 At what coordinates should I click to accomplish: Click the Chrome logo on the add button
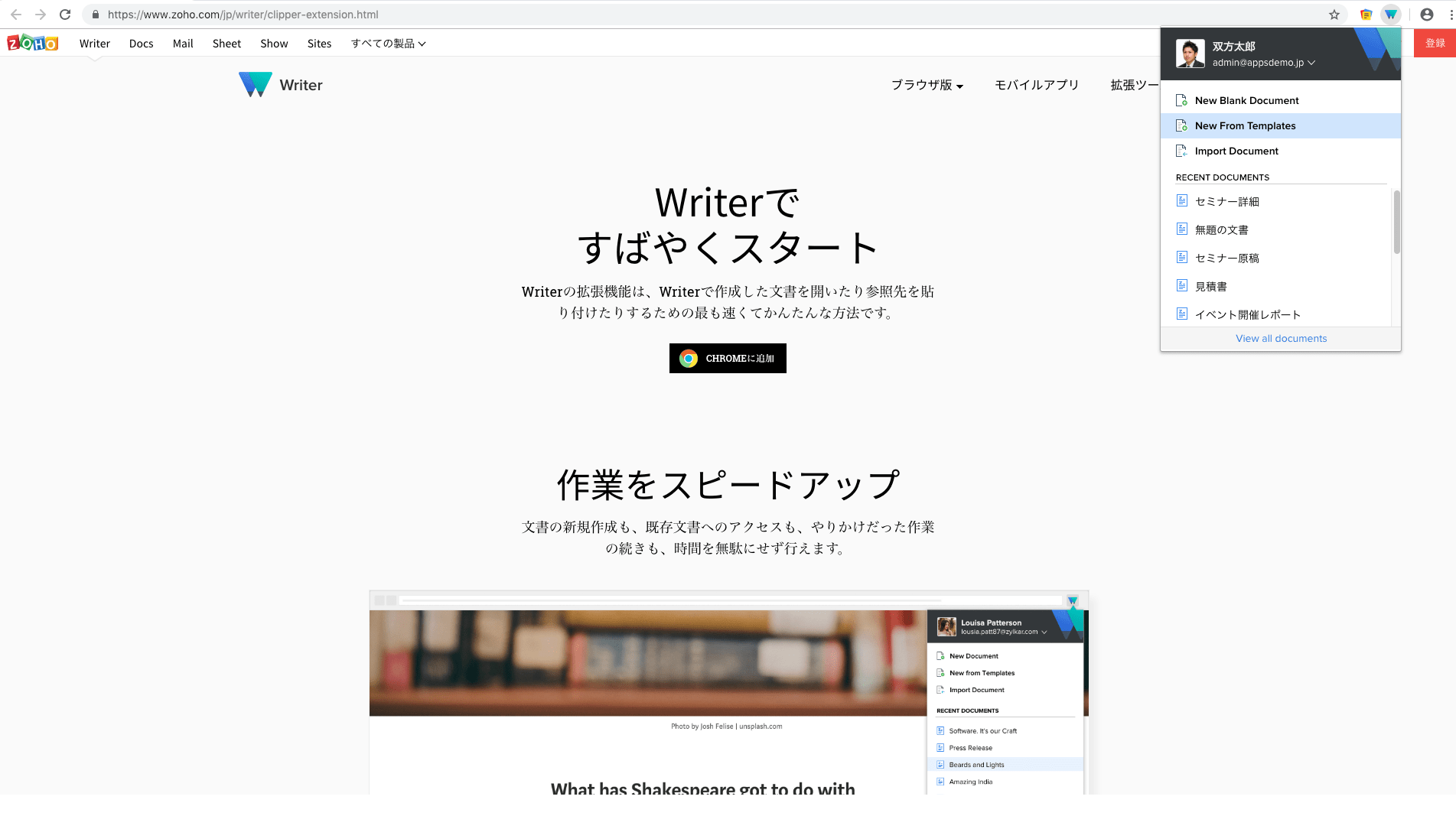click(689, 358)
